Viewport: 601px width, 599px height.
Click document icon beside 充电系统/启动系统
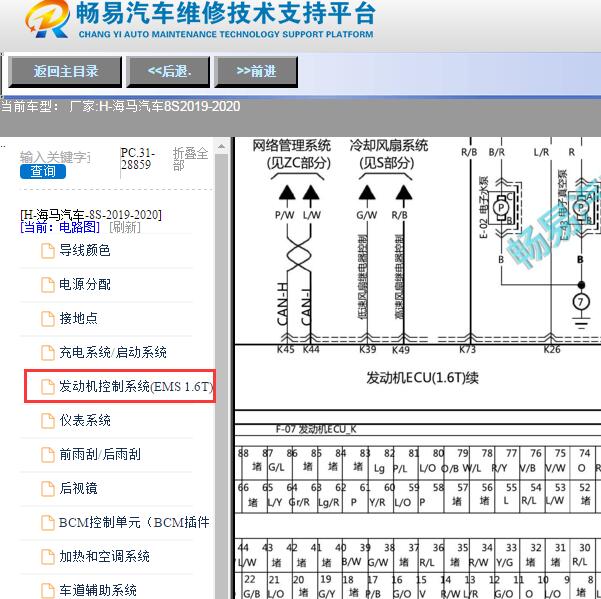coord(48,353)
